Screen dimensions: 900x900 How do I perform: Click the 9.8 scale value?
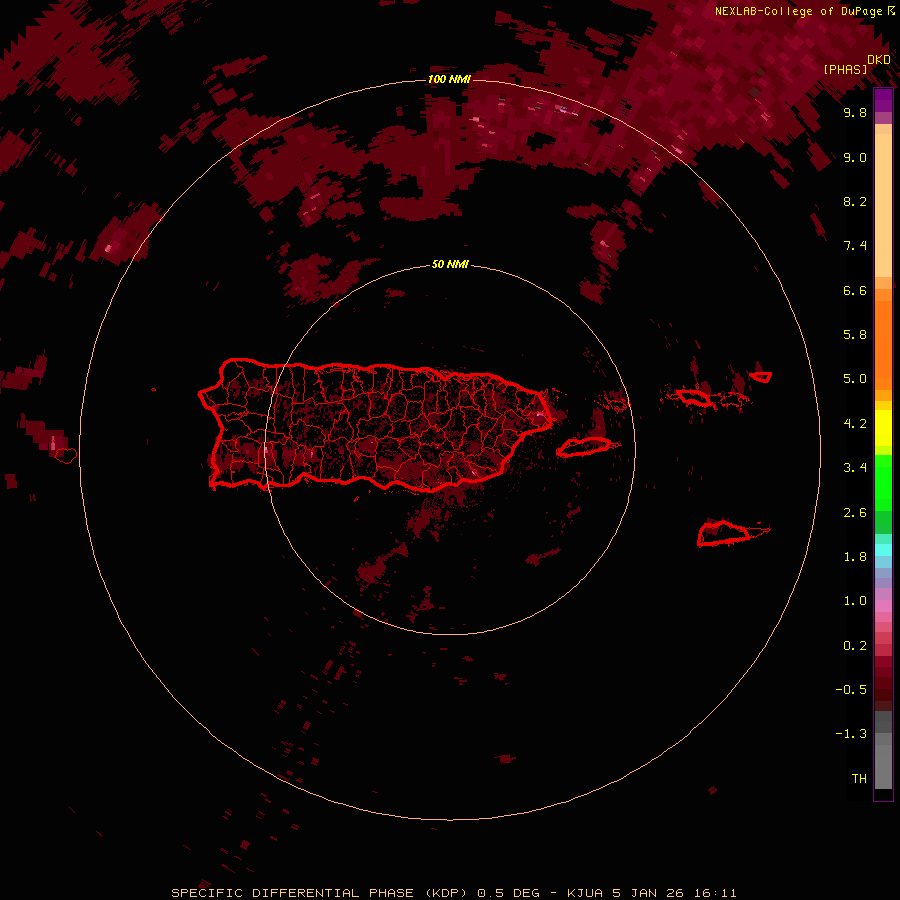pyautogui.click(x=855, y=112)
